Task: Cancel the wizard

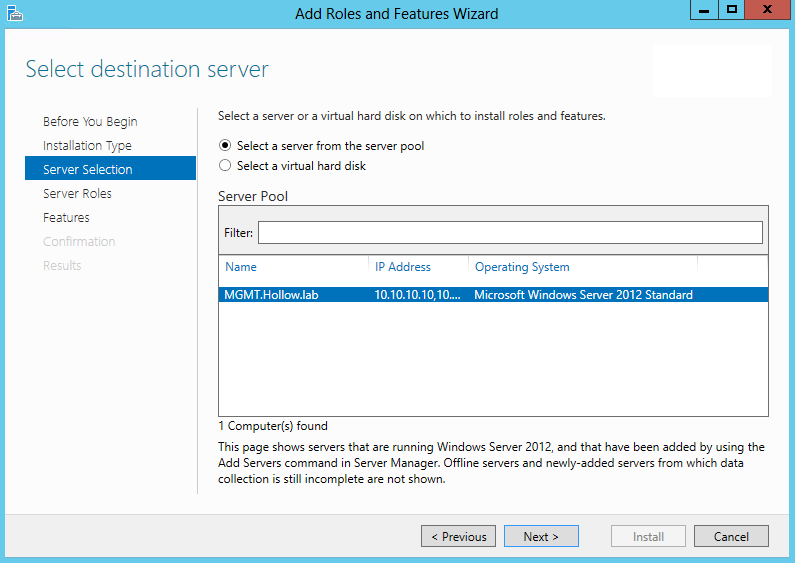Action: (x=731, y=537)
